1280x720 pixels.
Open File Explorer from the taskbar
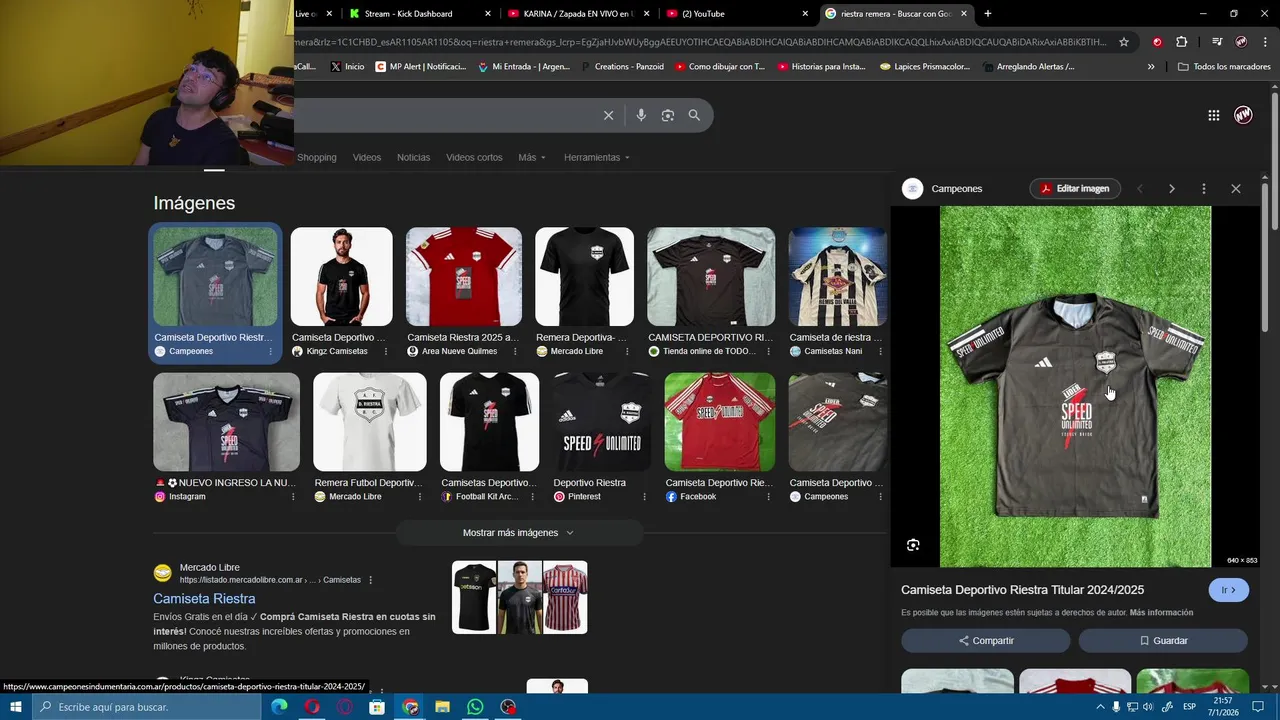[x=442, y=707]
